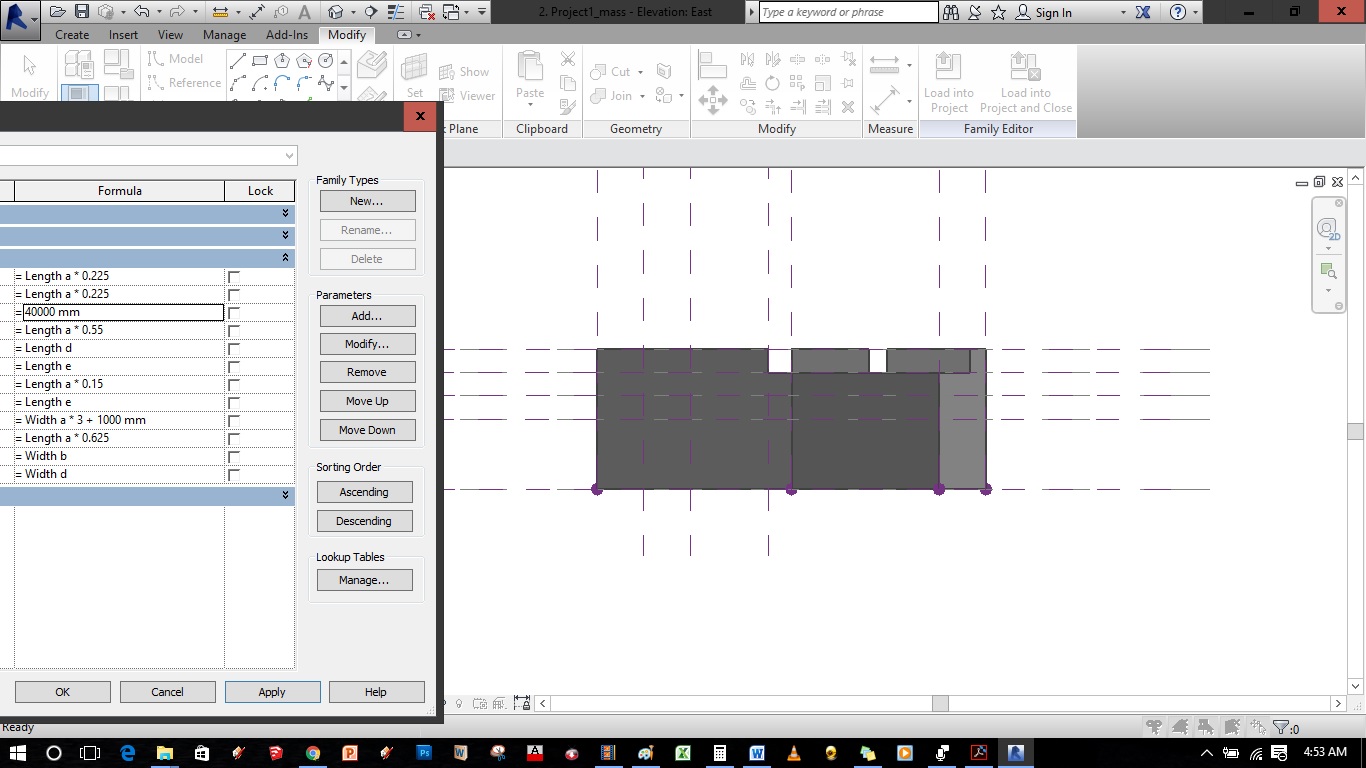Switch to the Create ribbon tab
Screen dimensions: 1366x768
click(x=72, y=34)
